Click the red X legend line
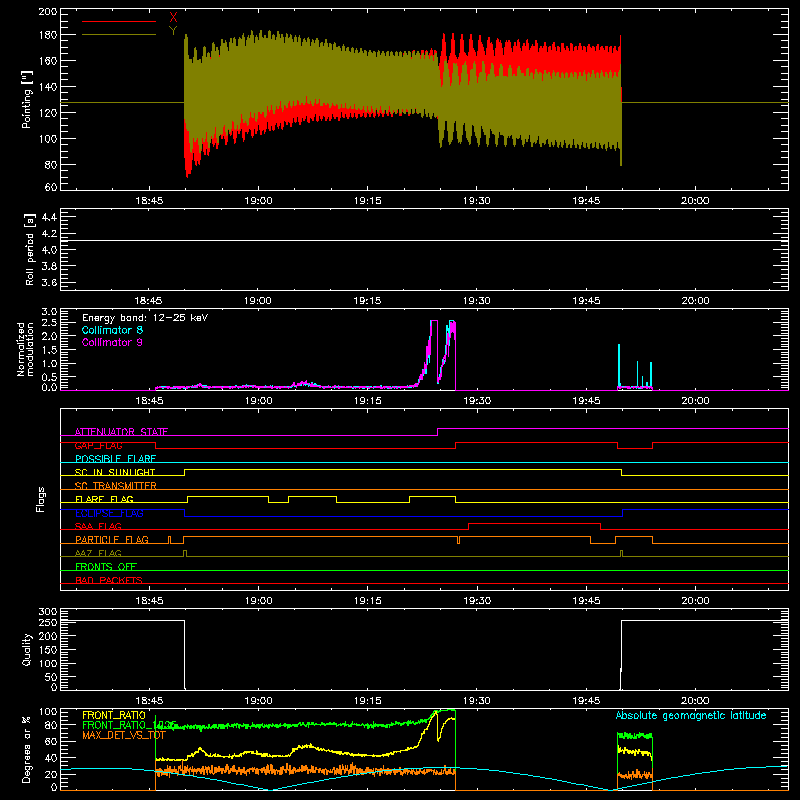Viewport: 800px width, 800px height. [119, 21]
